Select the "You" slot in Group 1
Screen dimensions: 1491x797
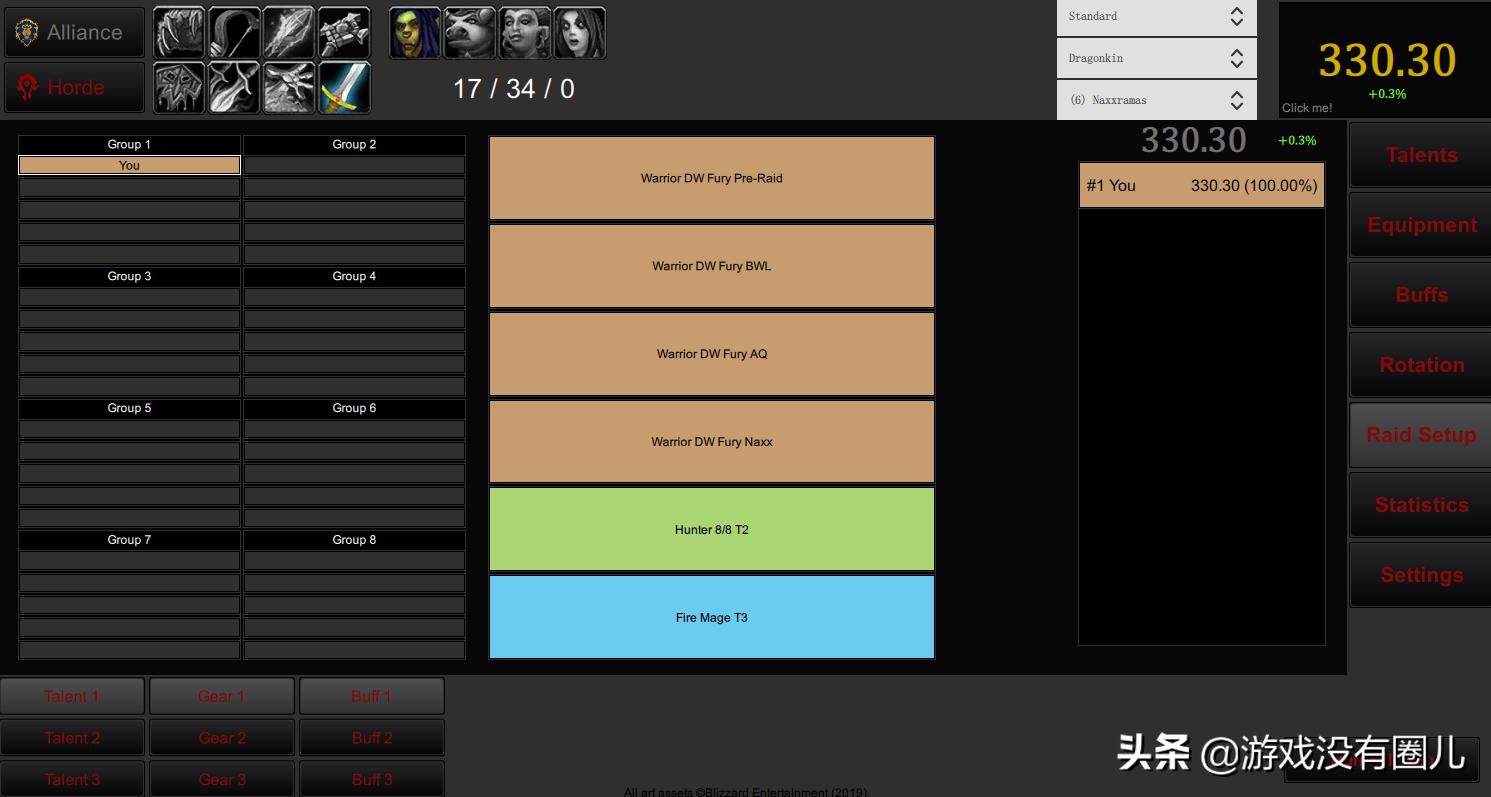coord(130,165)
